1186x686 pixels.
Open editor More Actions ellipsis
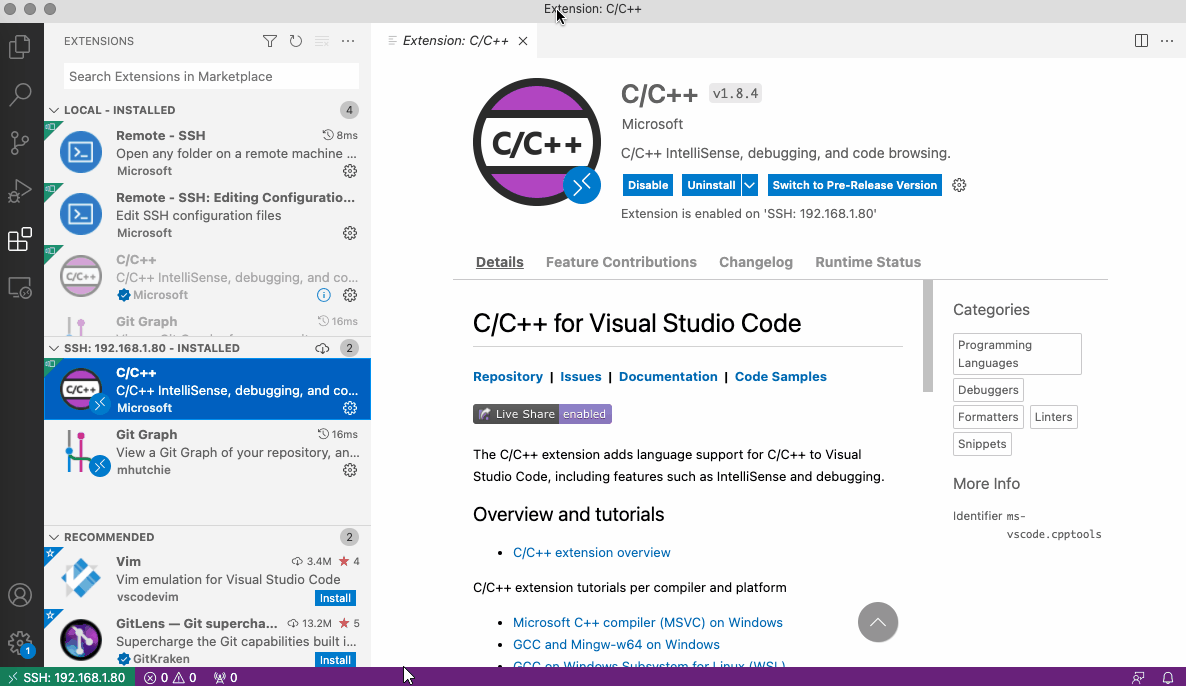click(x=1167, y=41)
